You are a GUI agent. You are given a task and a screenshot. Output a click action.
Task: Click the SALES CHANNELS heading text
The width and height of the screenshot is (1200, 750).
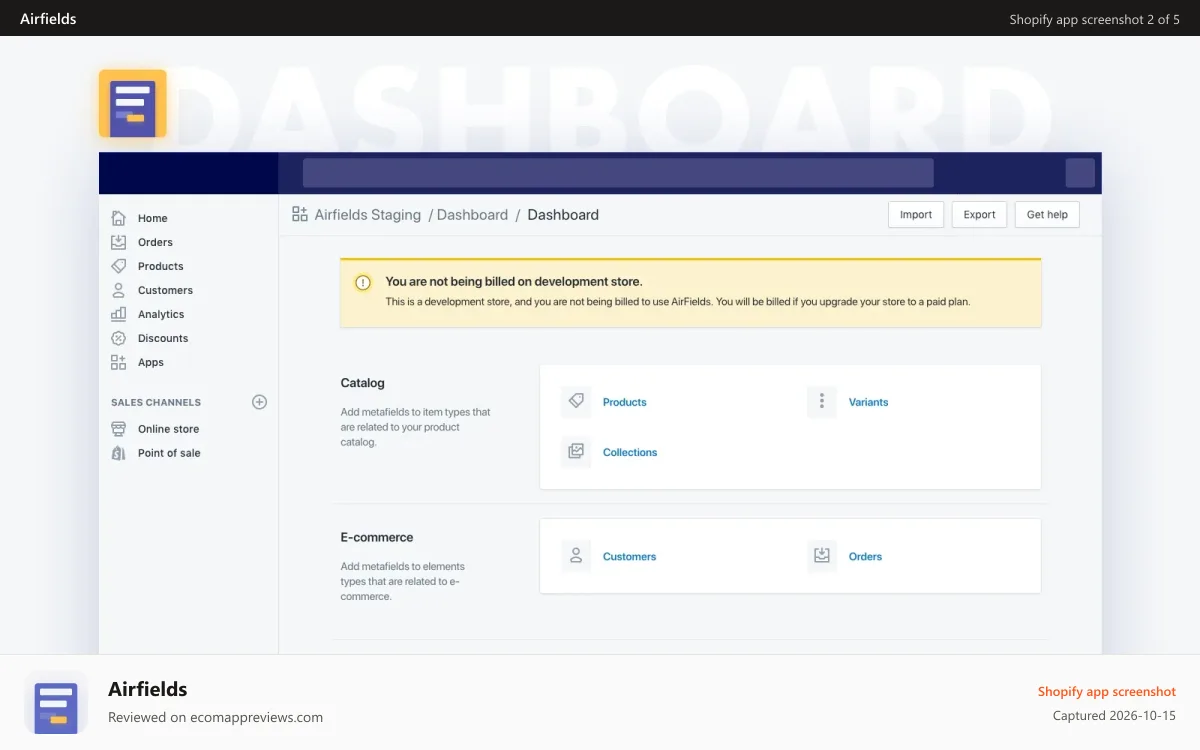[x=156, y=402]
